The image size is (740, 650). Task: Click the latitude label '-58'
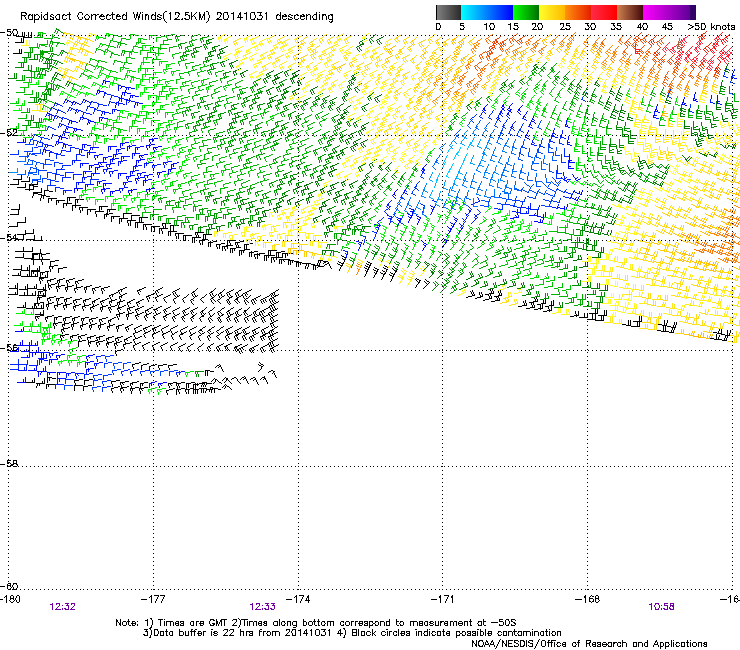point(9,464)
